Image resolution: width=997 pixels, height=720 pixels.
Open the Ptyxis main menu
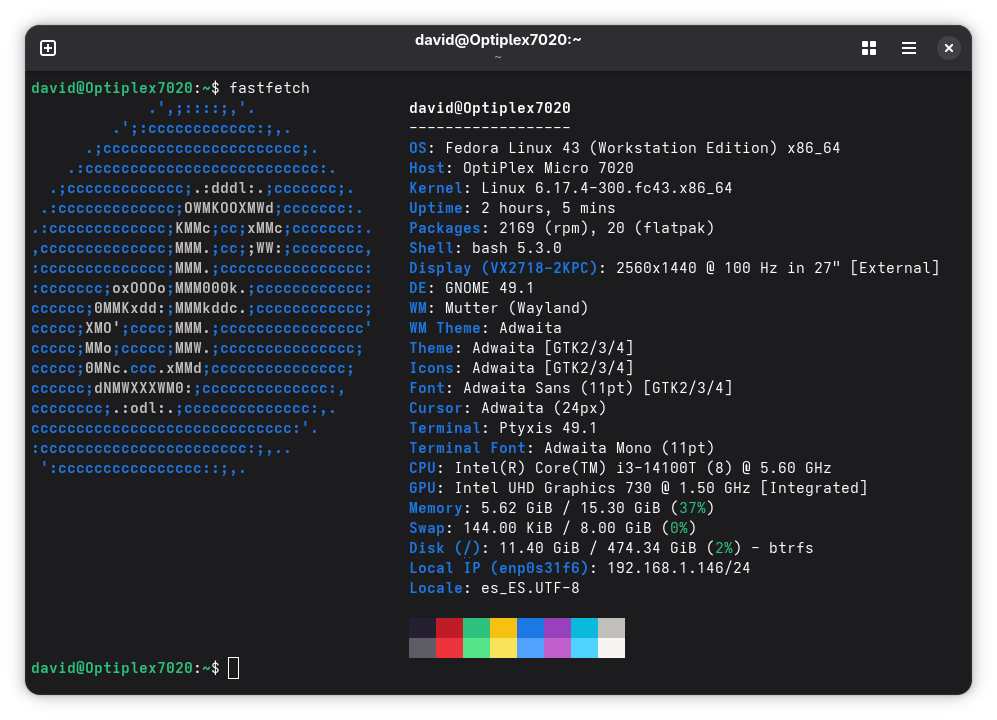[x=908, y=47]
